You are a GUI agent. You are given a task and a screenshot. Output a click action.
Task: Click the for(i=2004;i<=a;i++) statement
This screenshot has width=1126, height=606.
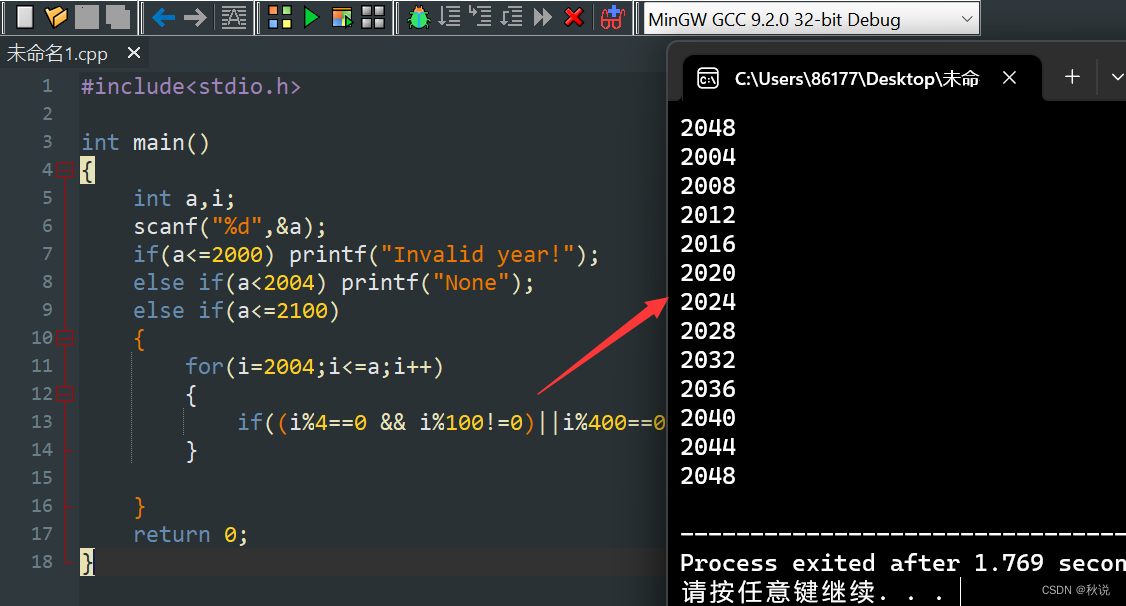click(x=315, y=366)
